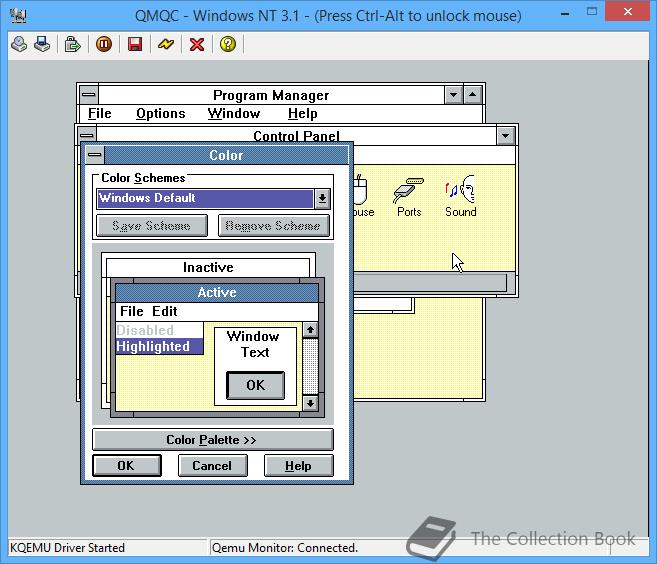Click the Inactive sample title bar
The image size is (657, 564).
208,267
